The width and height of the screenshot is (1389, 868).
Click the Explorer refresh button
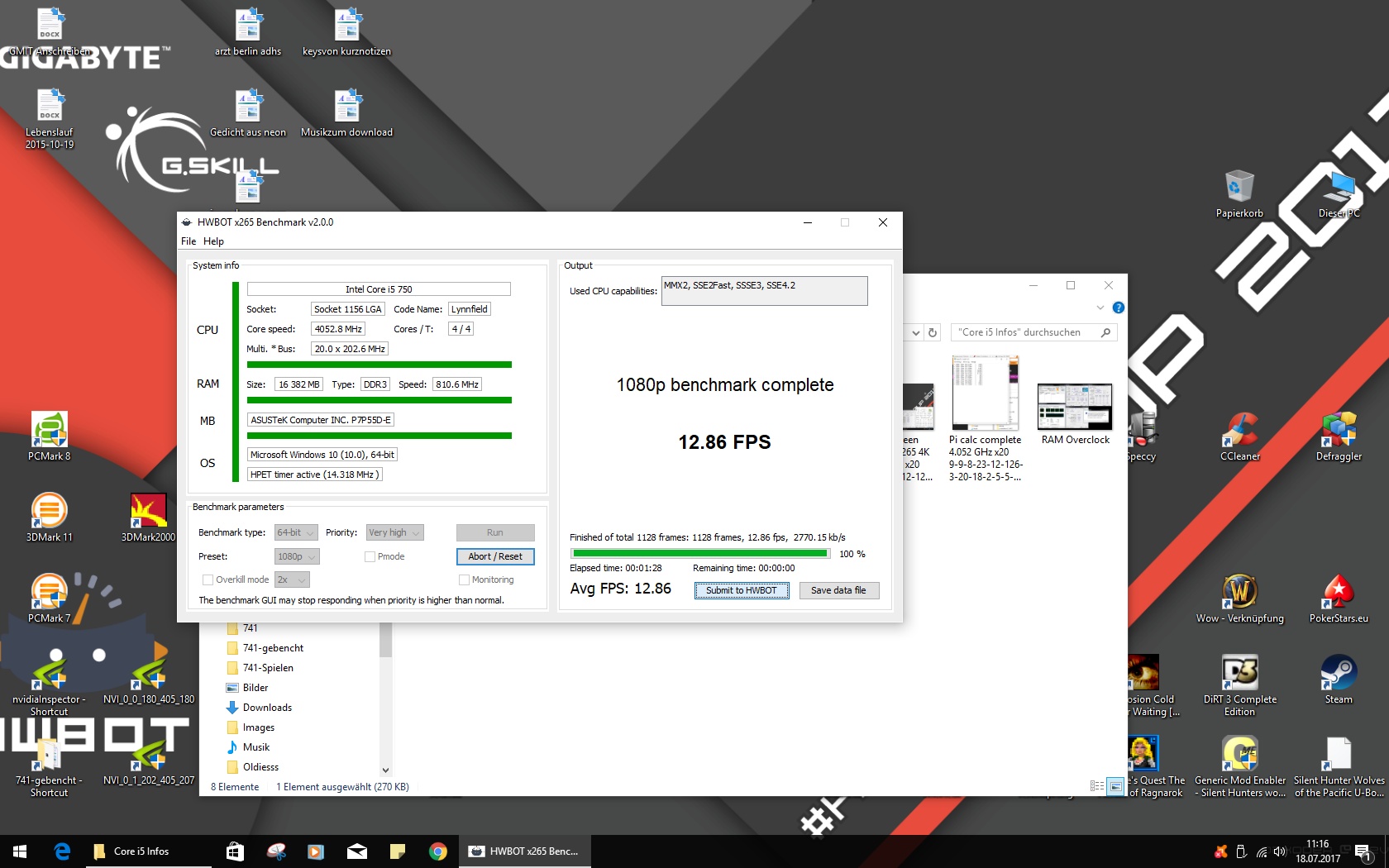point(933,332)
